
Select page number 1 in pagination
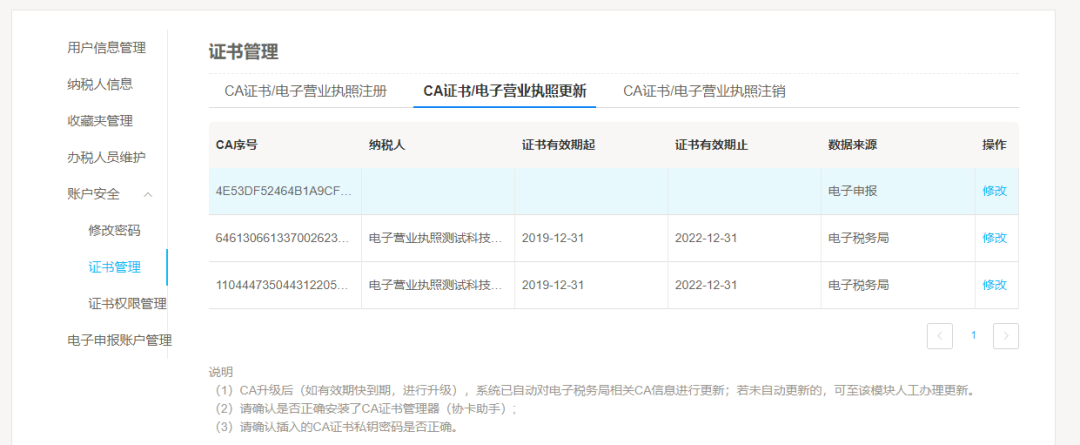973,335
